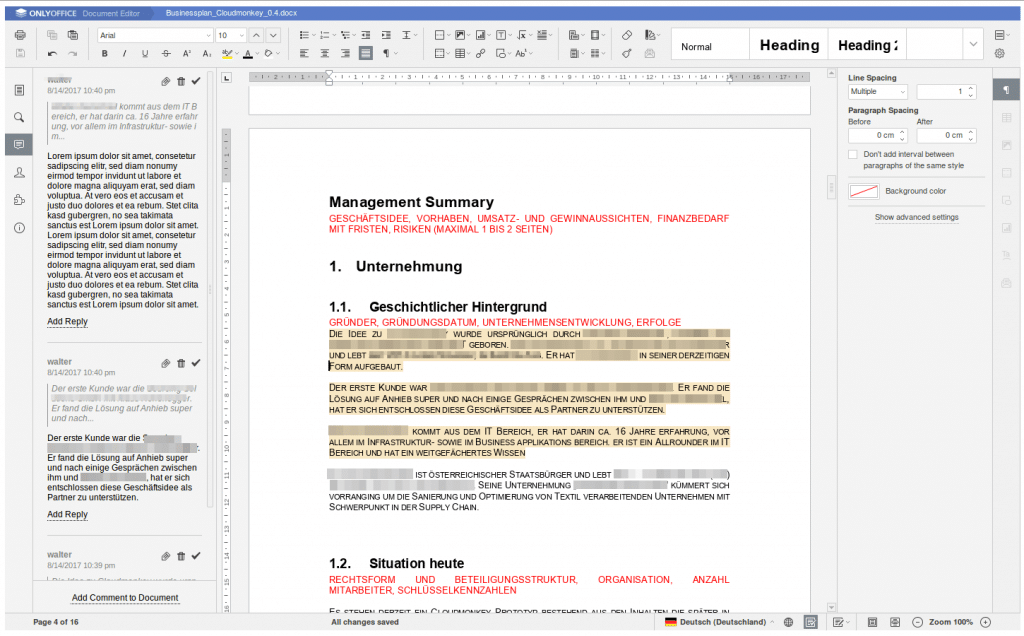Screen dimensions: 1024x636
Task: Expand the numbered list options
Action: tap(334, 35)
